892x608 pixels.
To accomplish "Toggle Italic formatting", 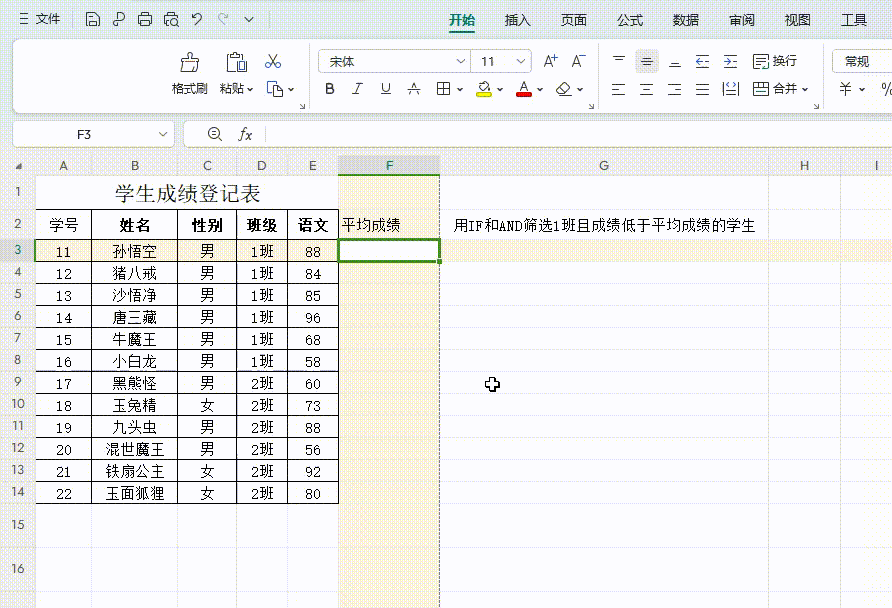I will coord(357,89).
